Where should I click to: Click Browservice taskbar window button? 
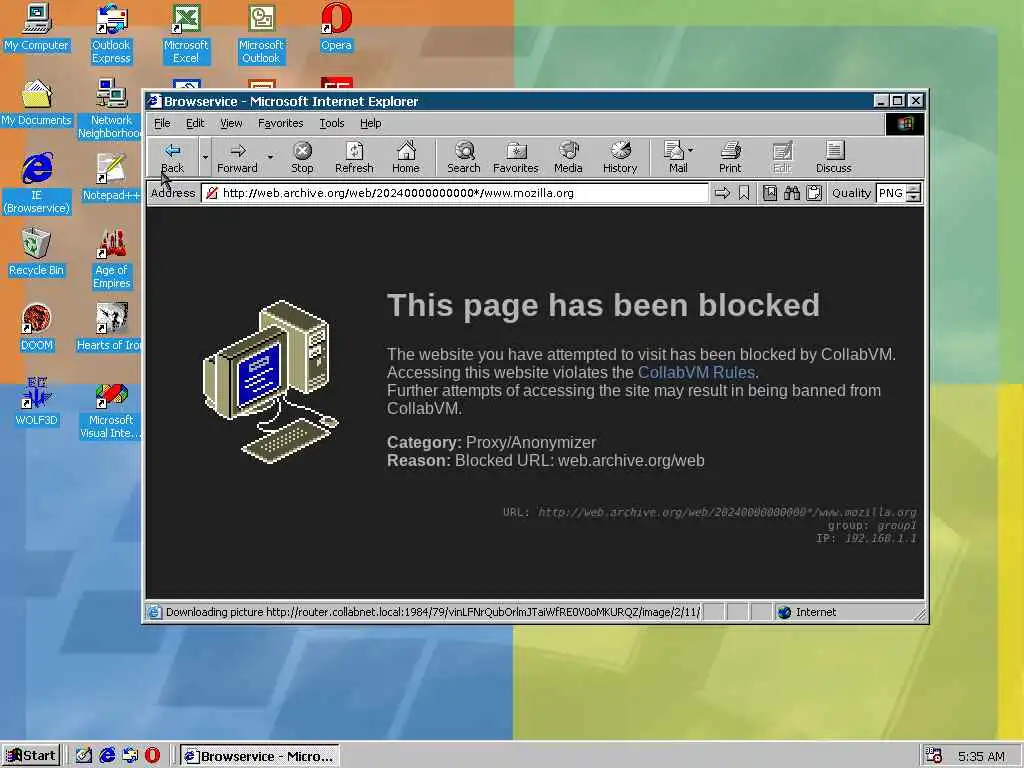pos(259,756)
